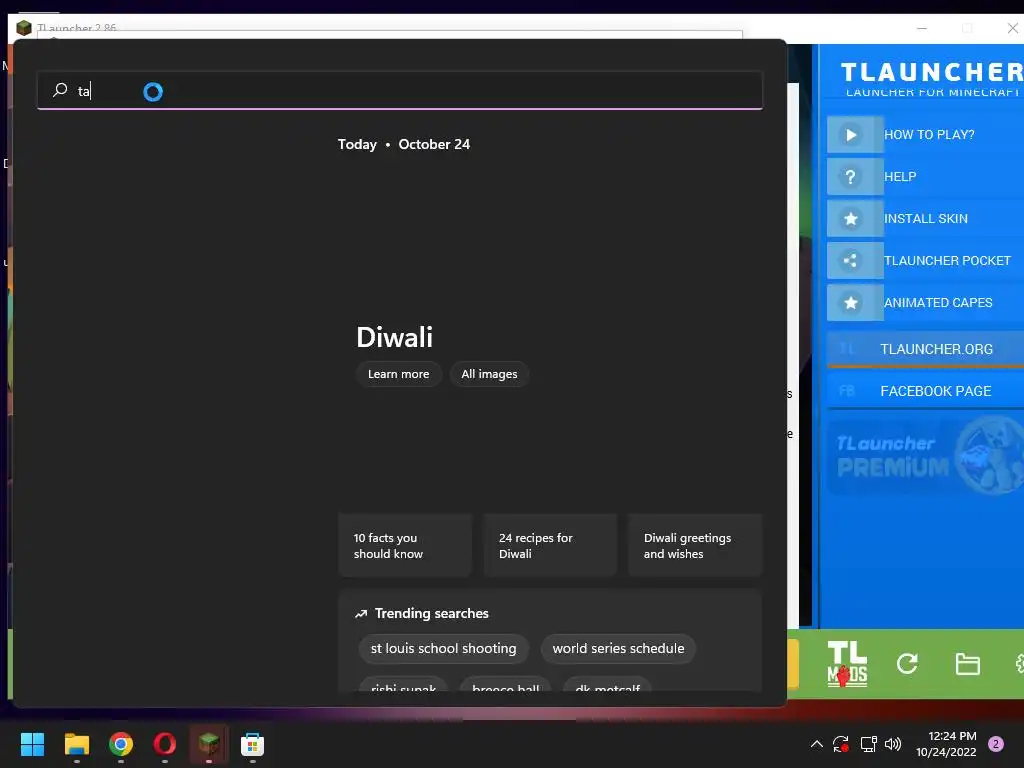Image resolution: width=1024 pixels, height=768 pixels.
Task: Open the TLauncher Premium banner
Action: coord(925,456)
